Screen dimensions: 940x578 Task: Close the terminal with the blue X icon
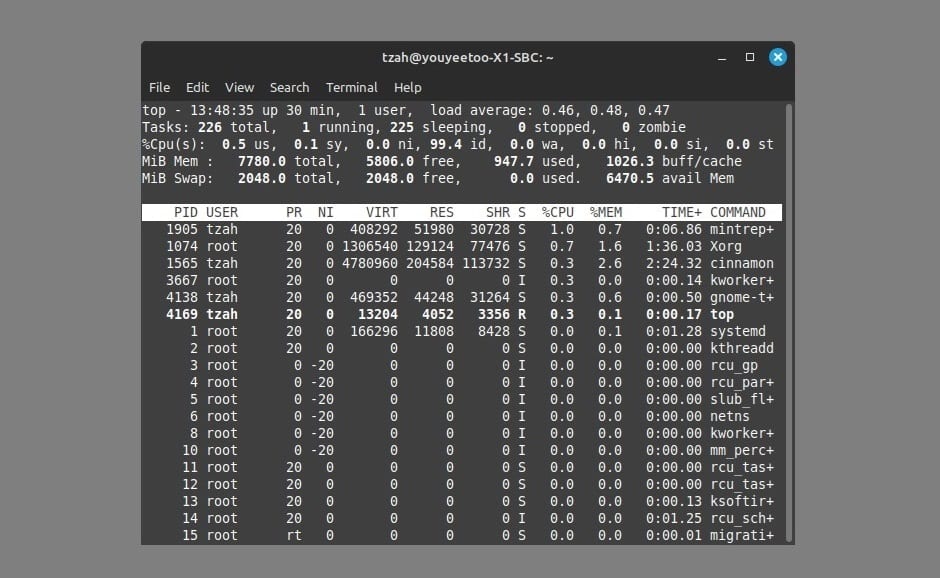[778, 57]
